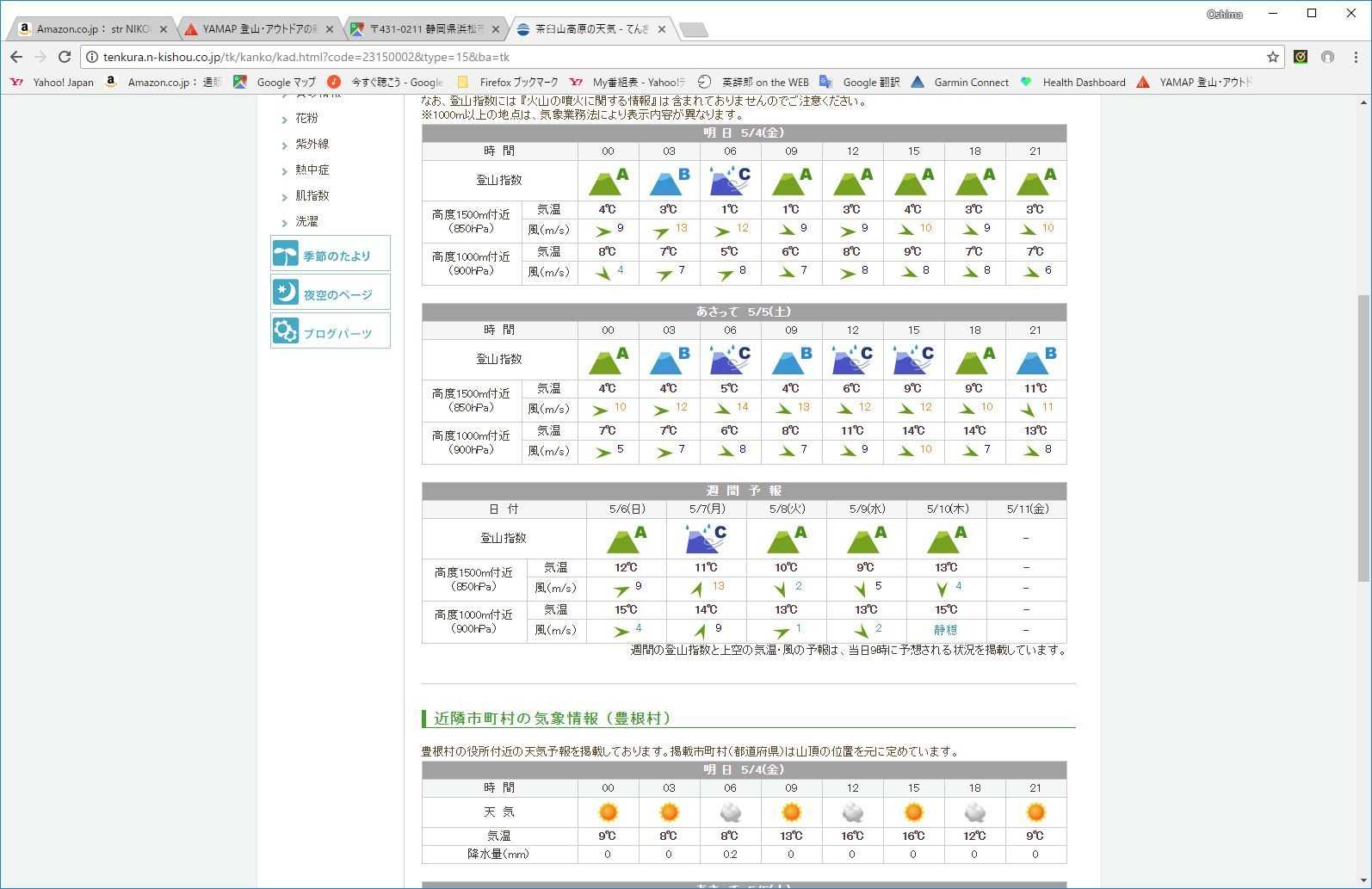
Task: Click the 季節のたより sprout icon
Action: tap(286, 255)
